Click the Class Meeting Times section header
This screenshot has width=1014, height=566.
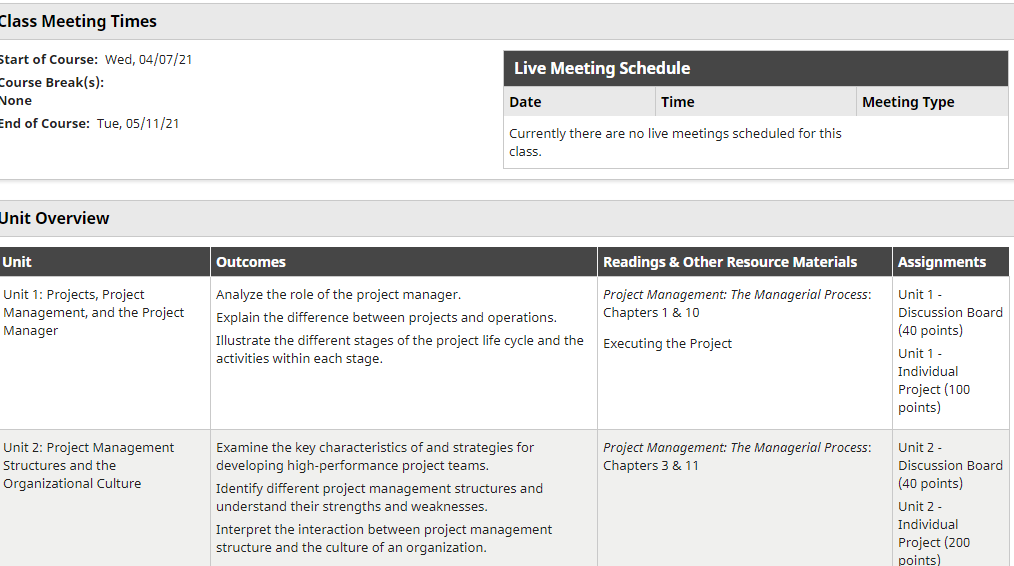(507, 21)
